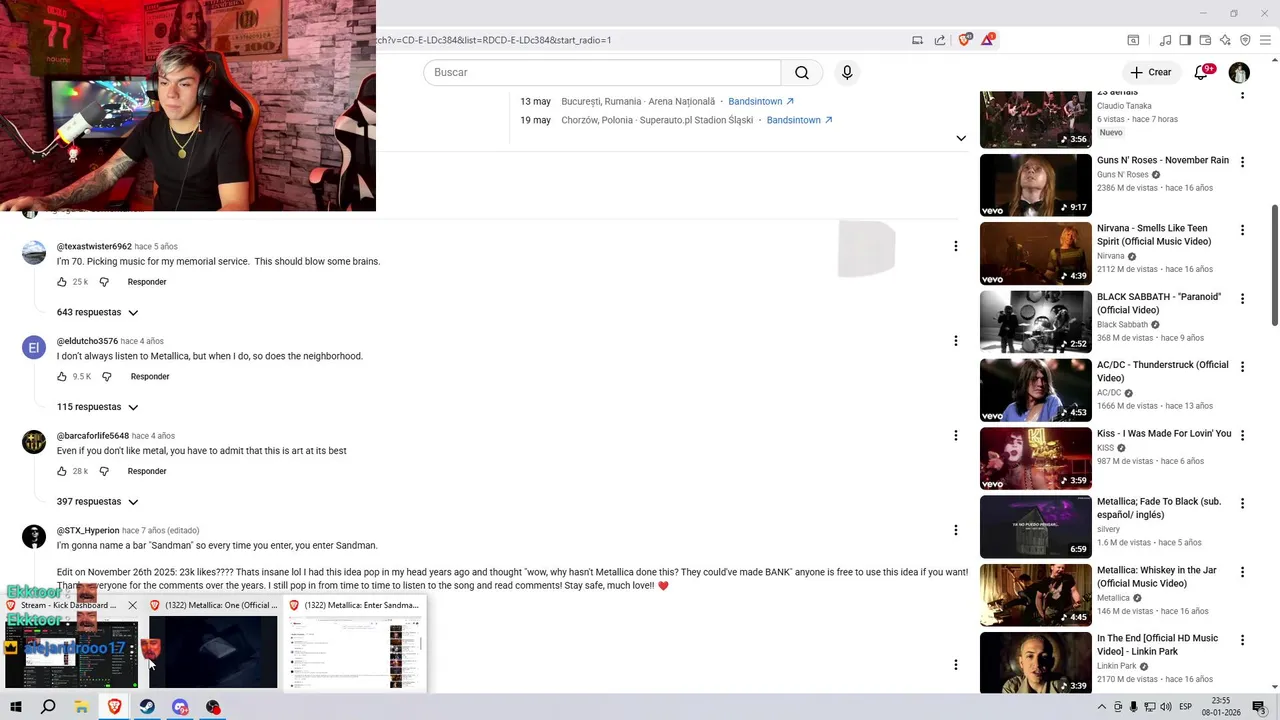
Task: Open YouTube notifications bell
Action: pyautogui.click(x=1201, y=72)
